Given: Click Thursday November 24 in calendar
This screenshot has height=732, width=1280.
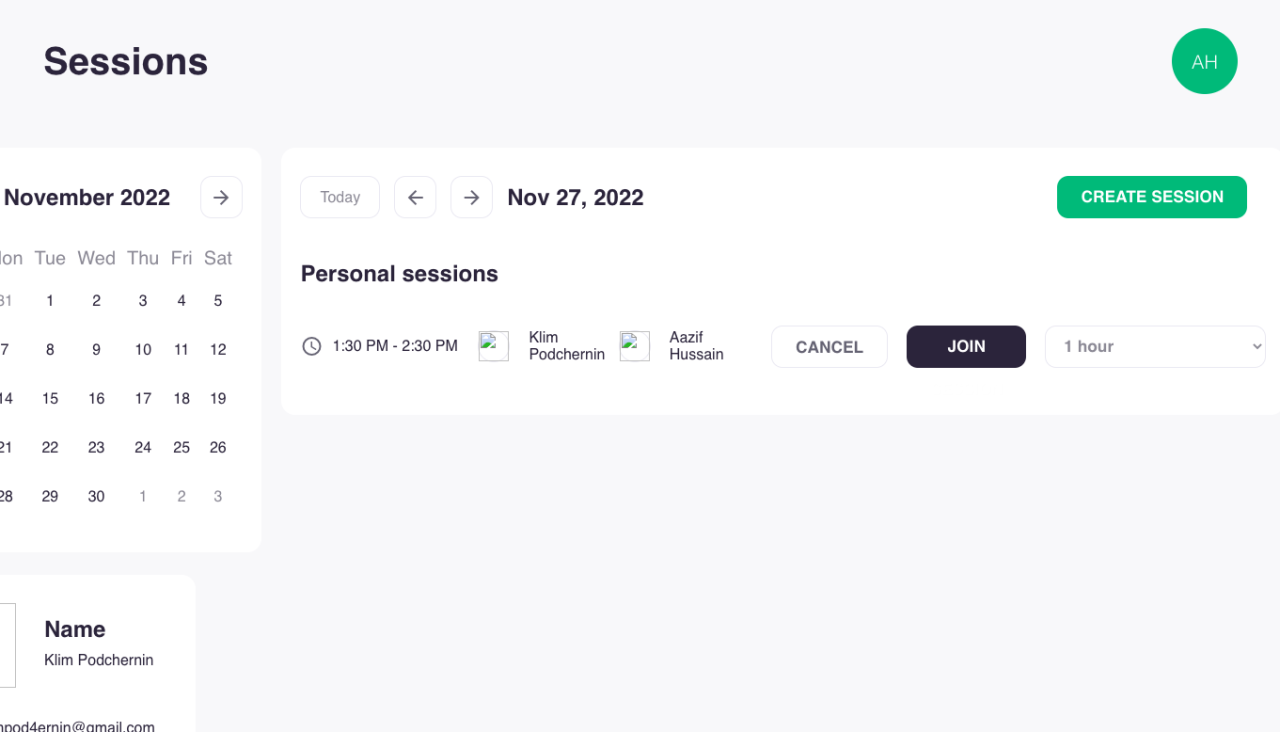Looking at the screenshot, I should coord(143,447).
